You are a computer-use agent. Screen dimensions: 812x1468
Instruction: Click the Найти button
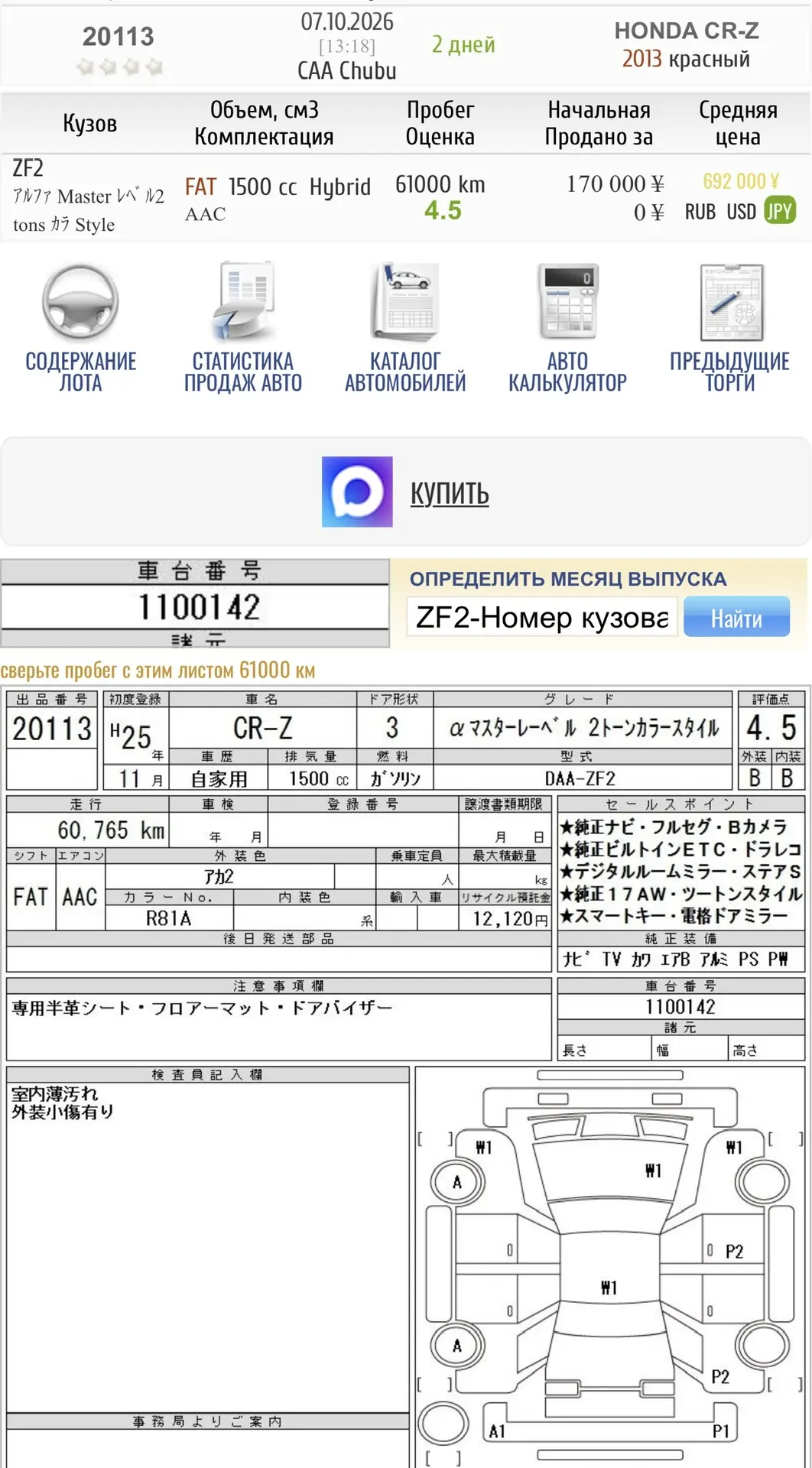pyautogui.click(x=736, y=617)
